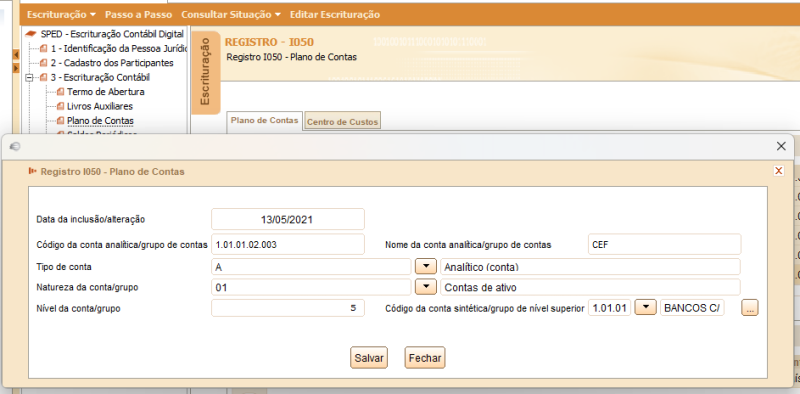Open the conta sintética nível superior dropdown
Image resolution: width=800 pixels, height=394 pixels.
pos(646,308)
